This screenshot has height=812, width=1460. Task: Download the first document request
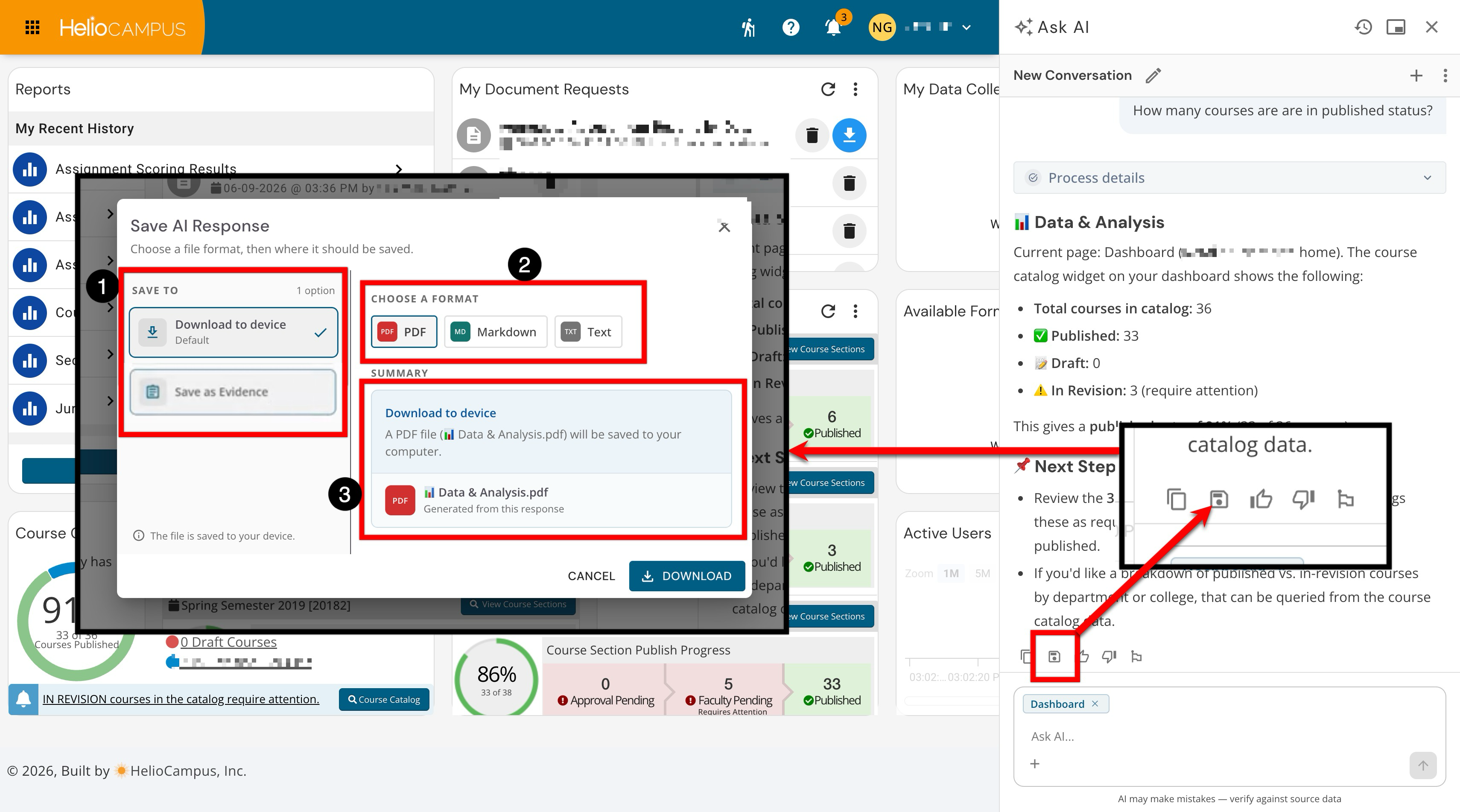click(849, 135)
